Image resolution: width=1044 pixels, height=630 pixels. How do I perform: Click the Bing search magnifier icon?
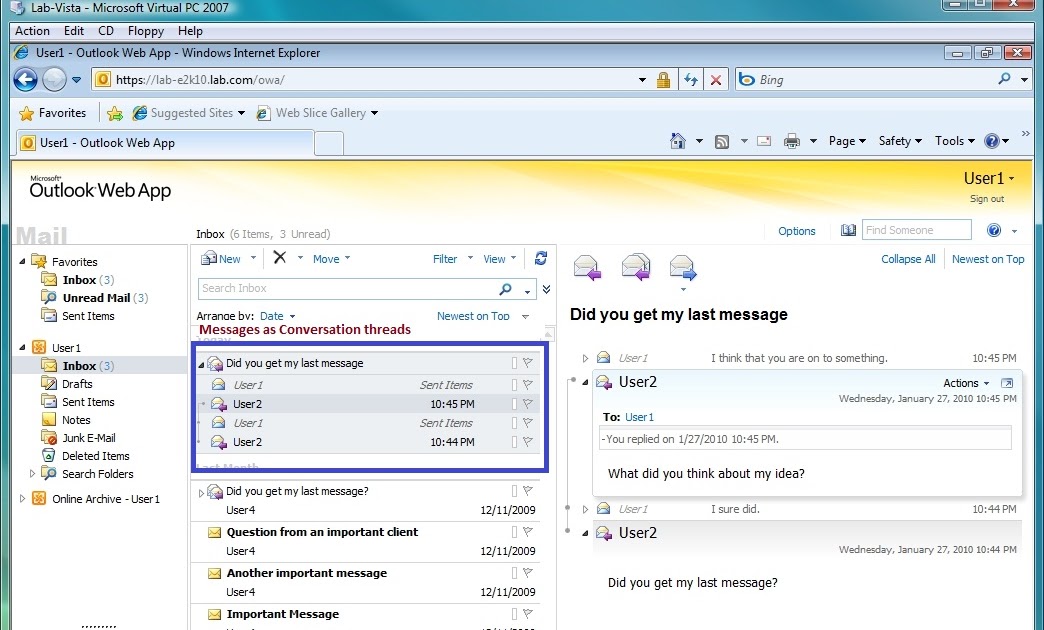click(1004, 79)
